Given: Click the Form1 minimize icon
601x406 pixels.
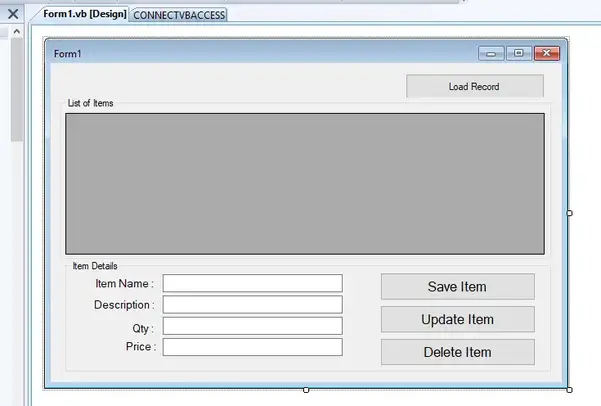Looking at the screenshot, I should coord(491,53).
